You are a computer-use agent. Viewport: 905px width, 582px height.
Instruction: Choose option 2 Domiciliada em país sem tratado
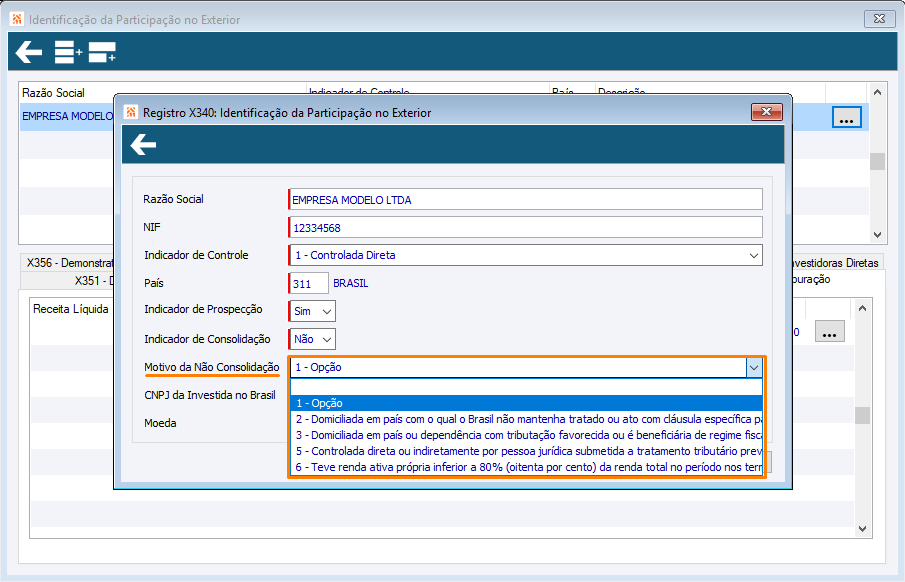(x=526, y=419)
